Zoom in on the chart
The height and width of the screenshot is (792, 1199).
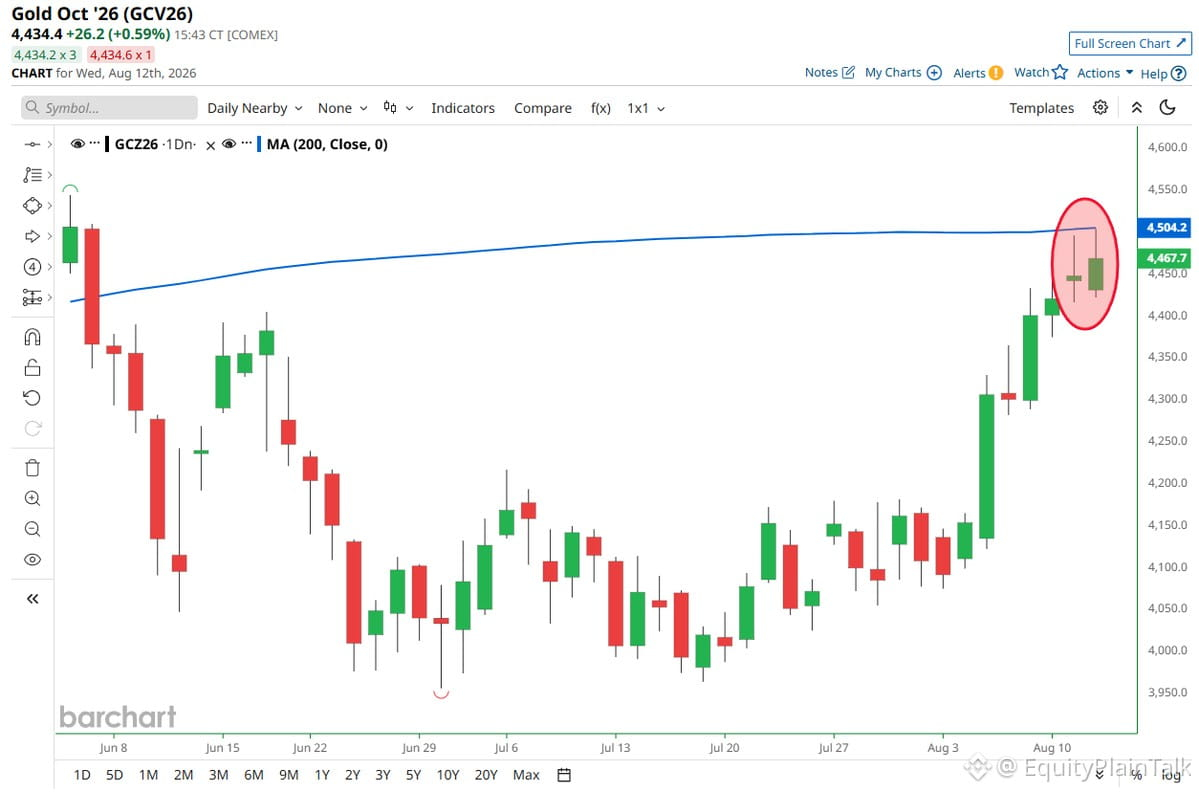[x=32, y=498]
